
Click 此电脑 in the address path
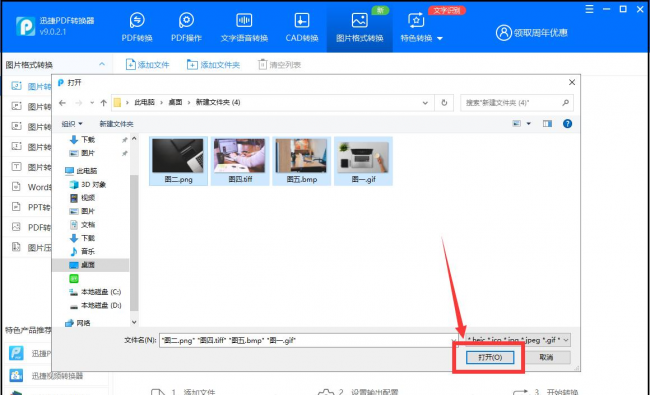[x=144, y=102]
